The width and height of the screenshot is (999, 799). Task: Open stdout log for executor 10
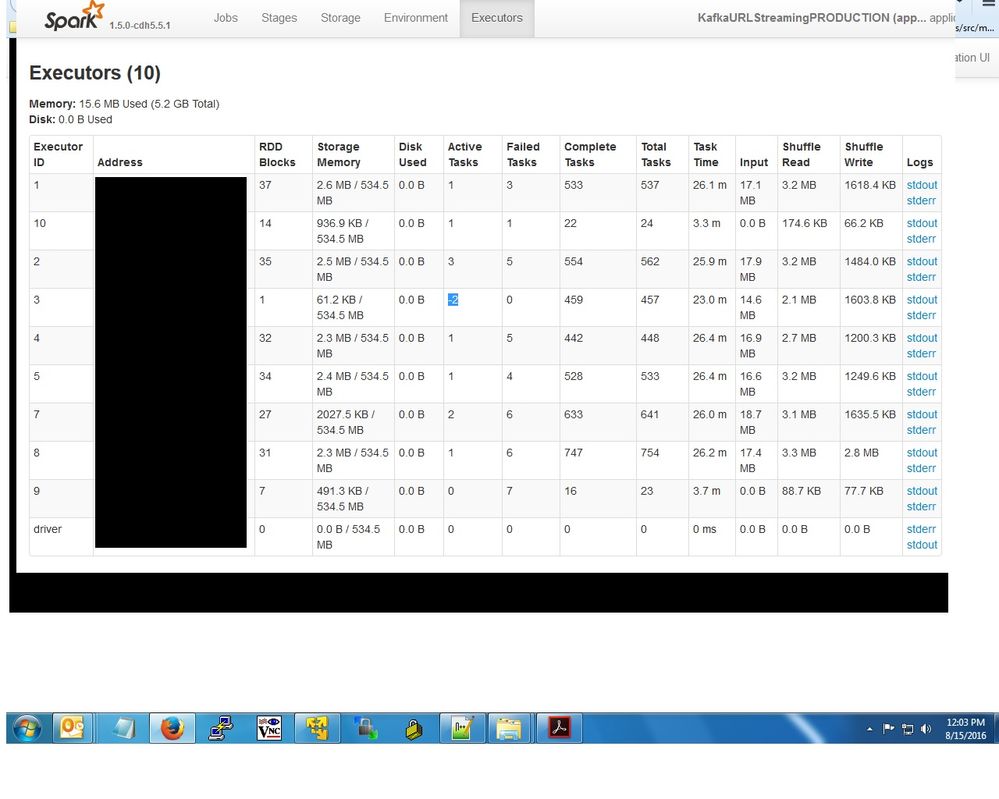click(x=921, y=223)
